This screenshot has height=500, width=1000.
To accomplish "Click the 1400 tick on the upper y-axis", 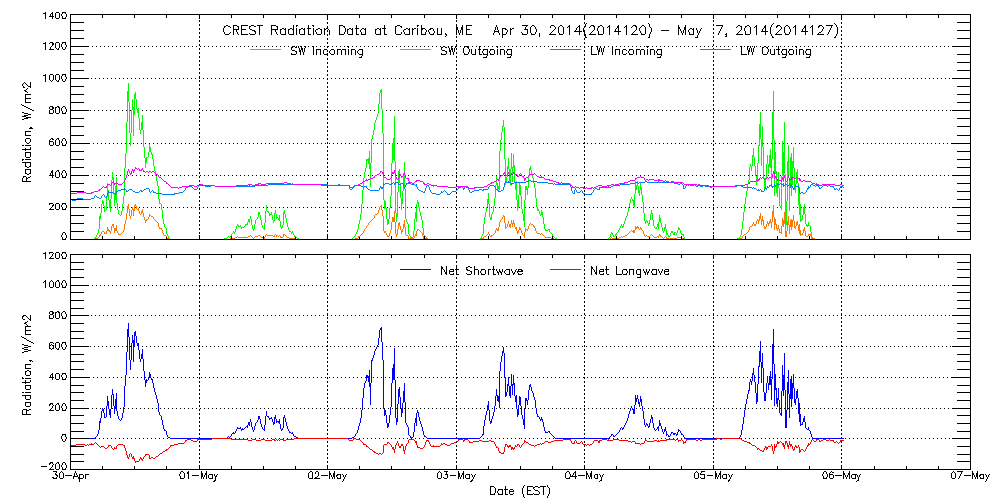I will [54, 18].
